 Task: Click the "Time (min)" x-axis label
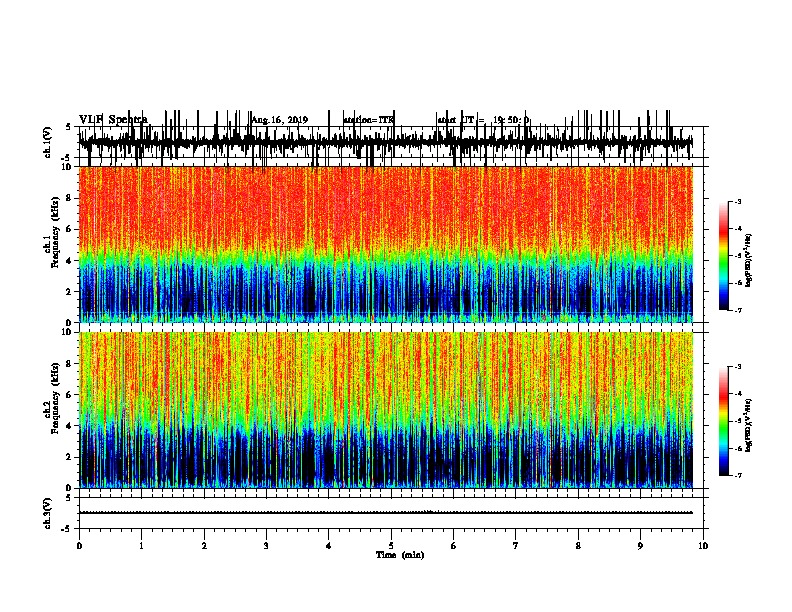tap(400, 555)
